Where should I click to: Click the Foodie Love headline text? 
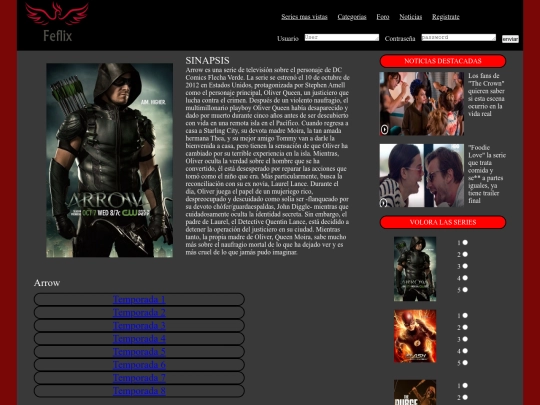[487, 174]
